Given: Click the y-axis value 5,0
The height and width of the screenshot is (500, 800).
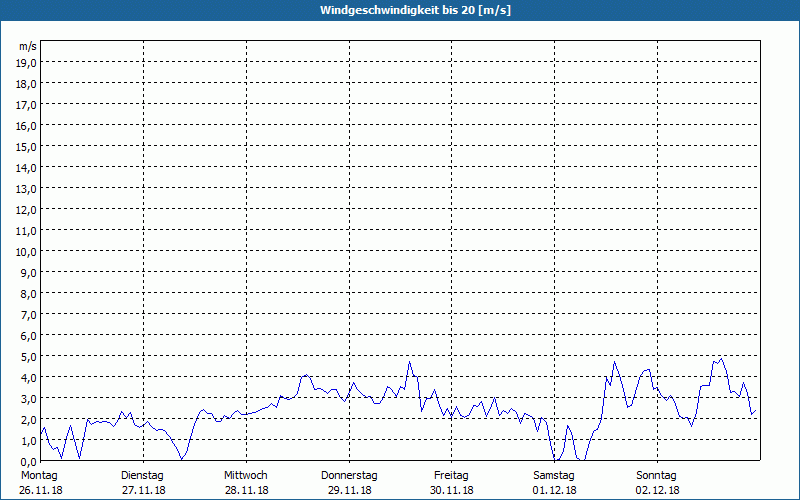Looking at the screenshot, I should [28, 357].
